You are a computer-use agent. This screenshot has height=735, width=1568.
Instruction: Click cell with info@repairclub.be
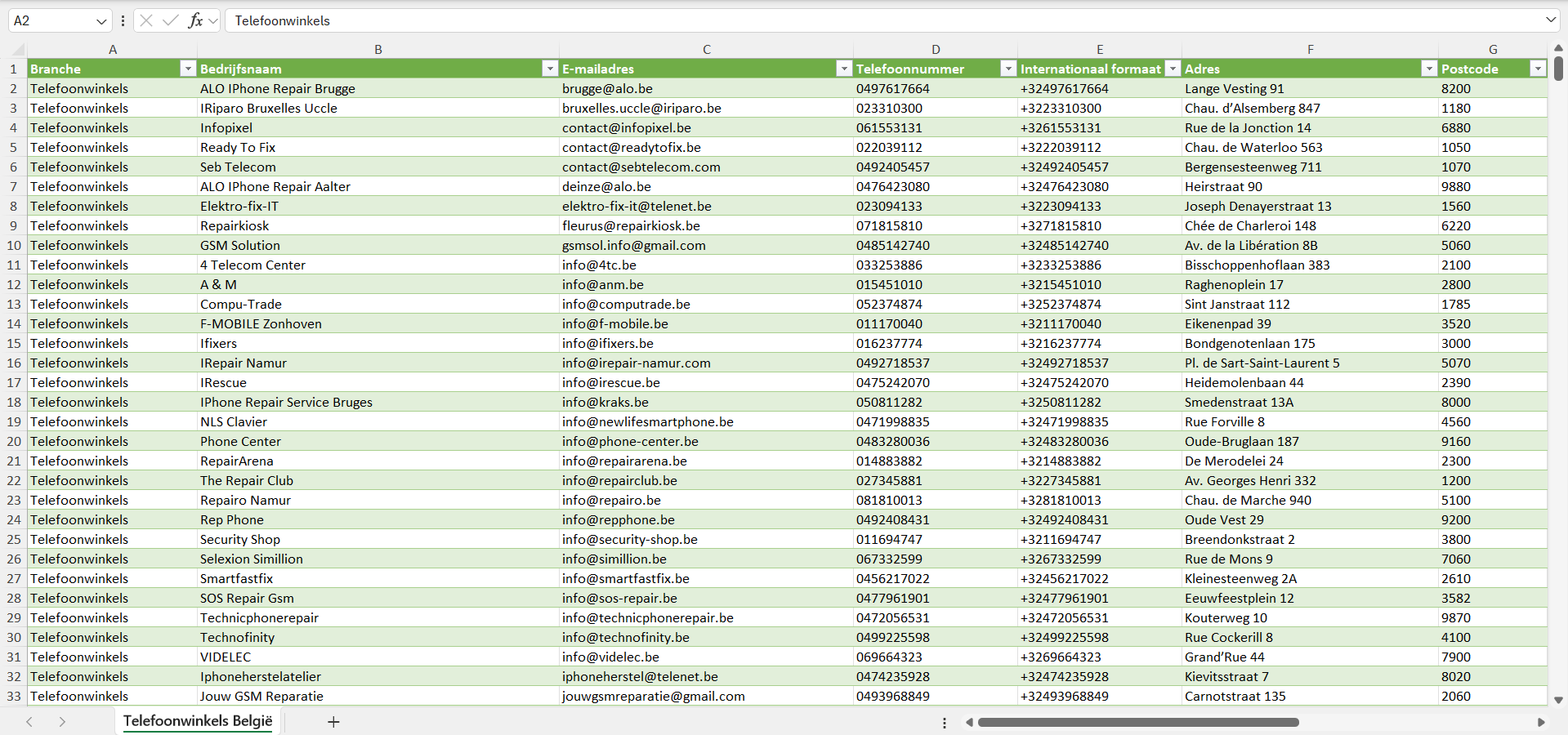click(619, 480)
